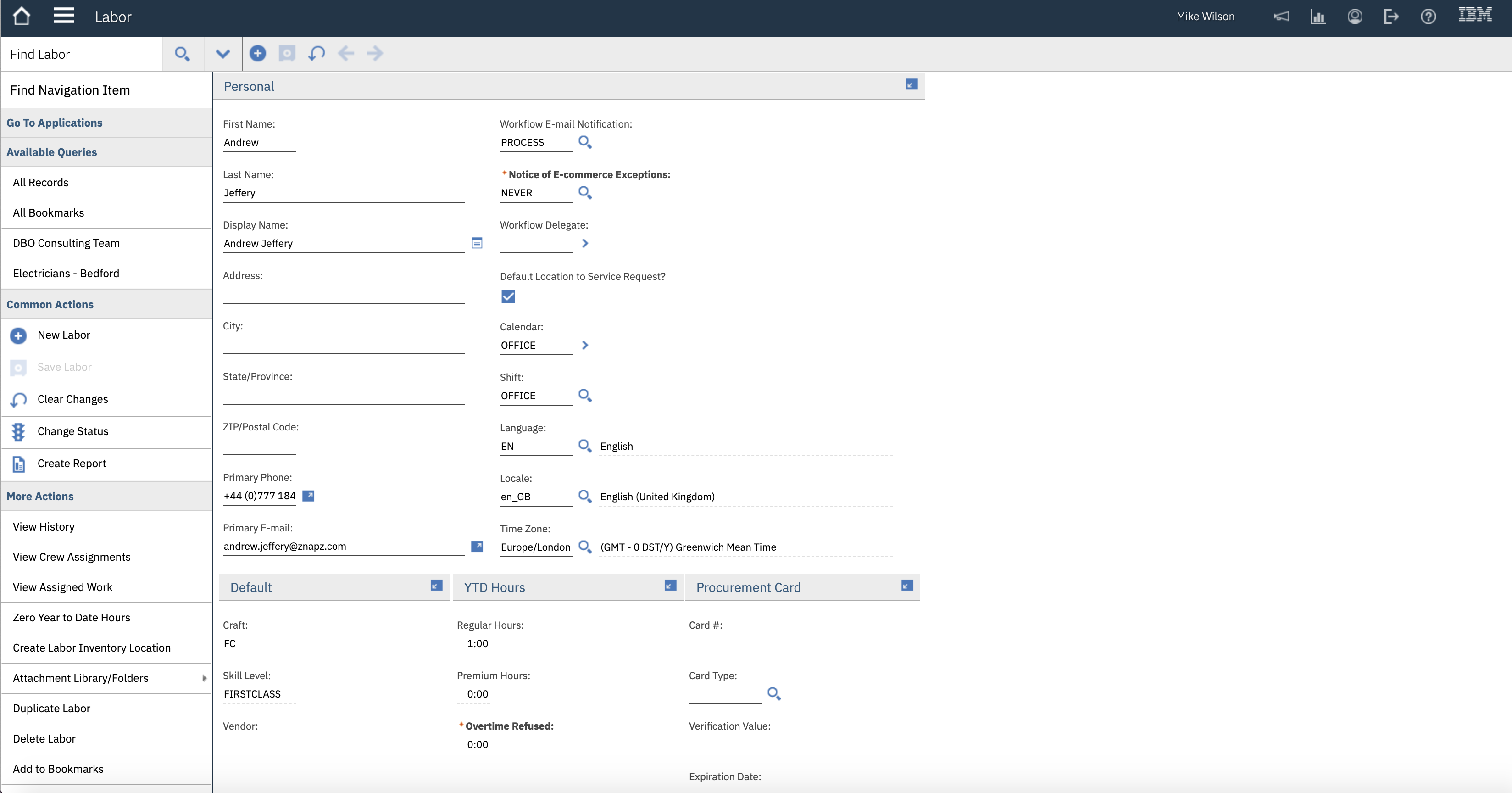Click the Clear Changes undo toolbar icon
The width and height of the screenshot is (1512, 793).
[x=317, y=53]
